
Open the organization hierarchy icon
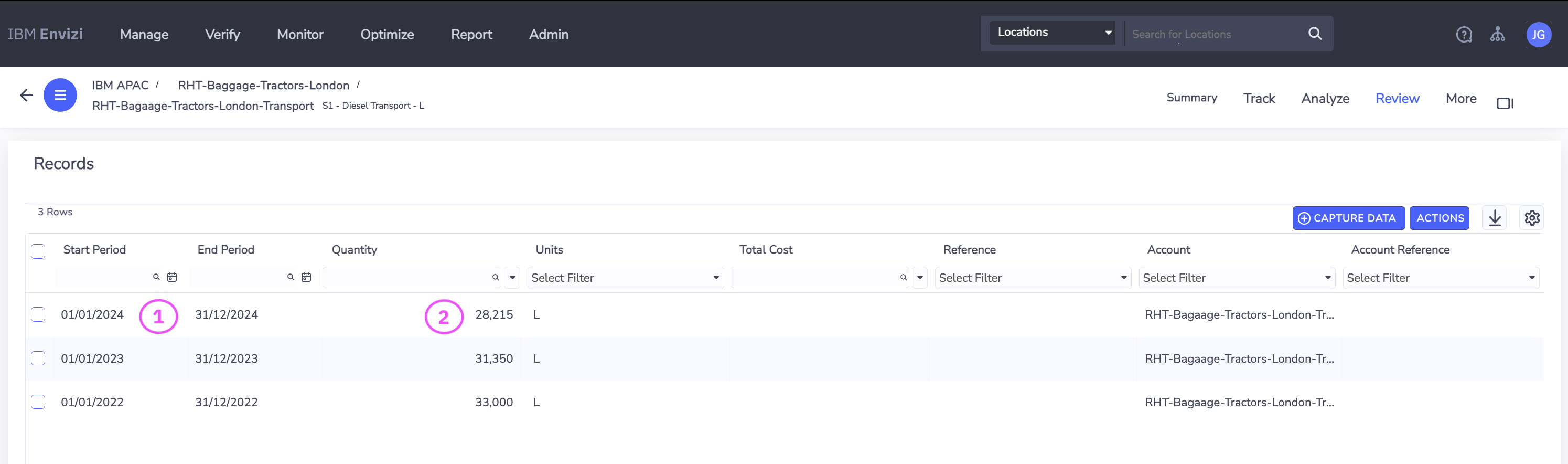1497,35
